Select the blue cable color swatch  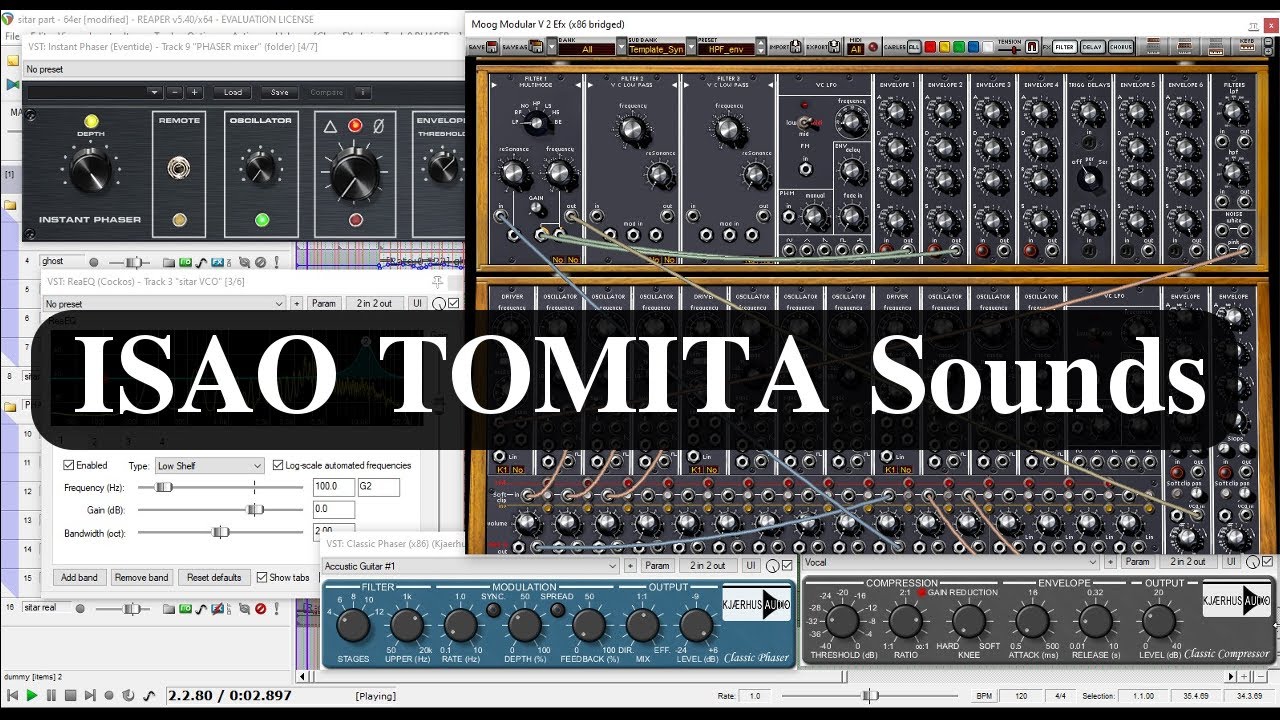[973, 47]
